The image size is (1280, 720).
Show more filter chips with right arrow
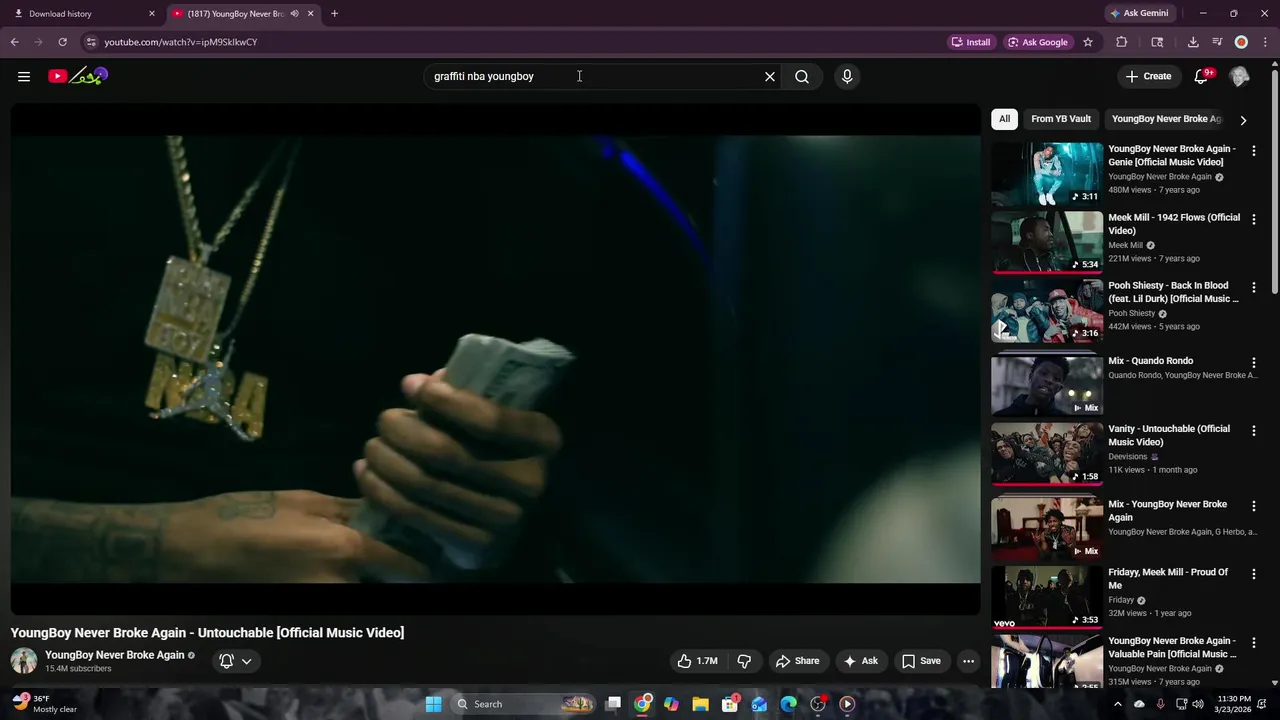coord(1243,120)
